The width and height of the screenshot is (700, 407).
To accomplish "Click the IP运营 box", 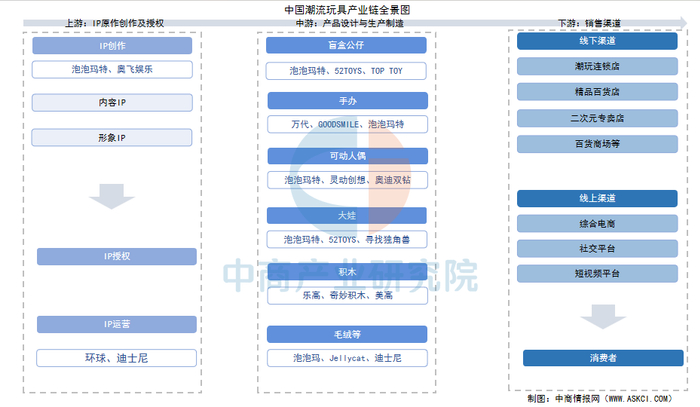I will click(117, 324).
